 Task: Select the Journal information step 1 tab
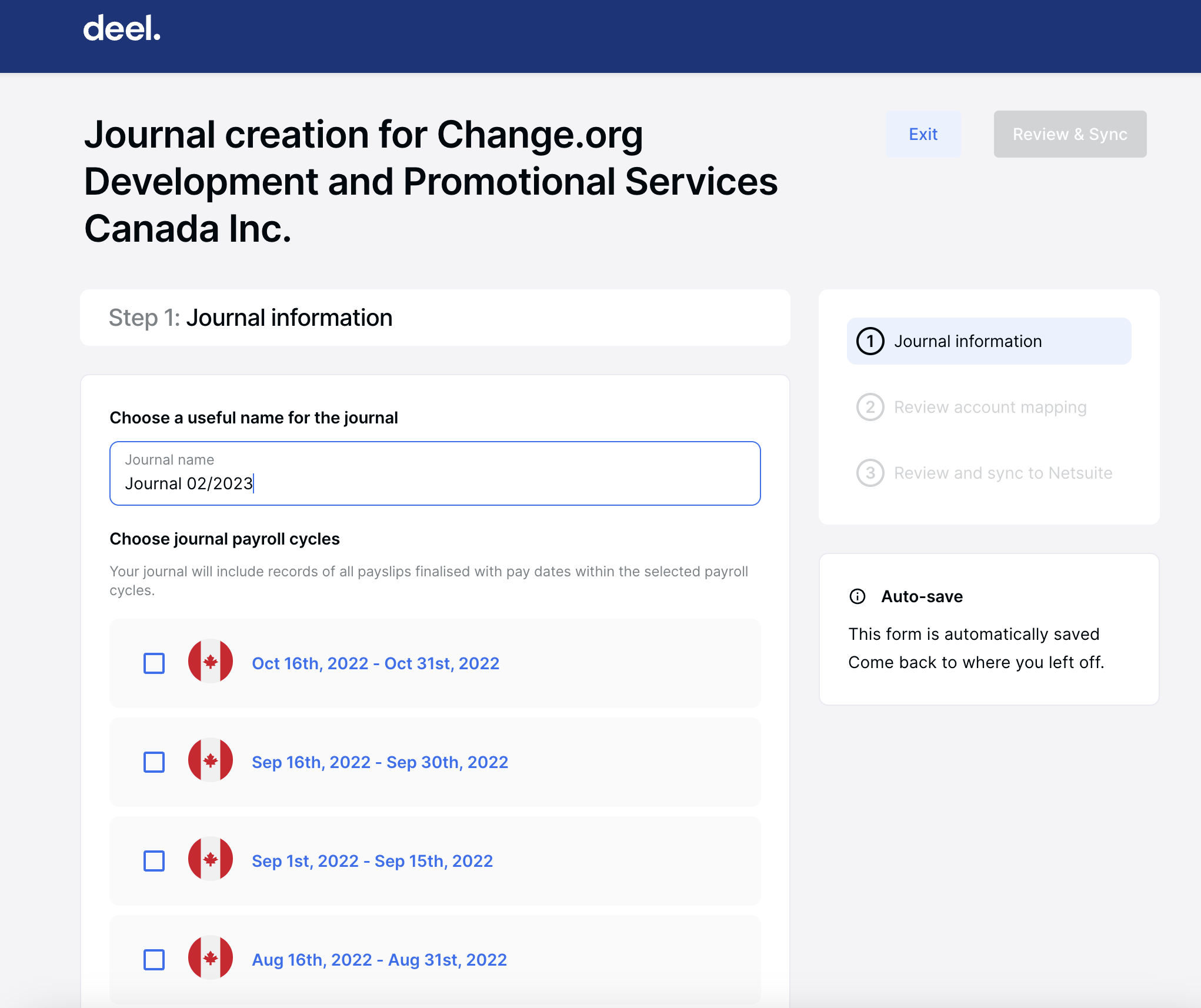[x=989, y=341]
